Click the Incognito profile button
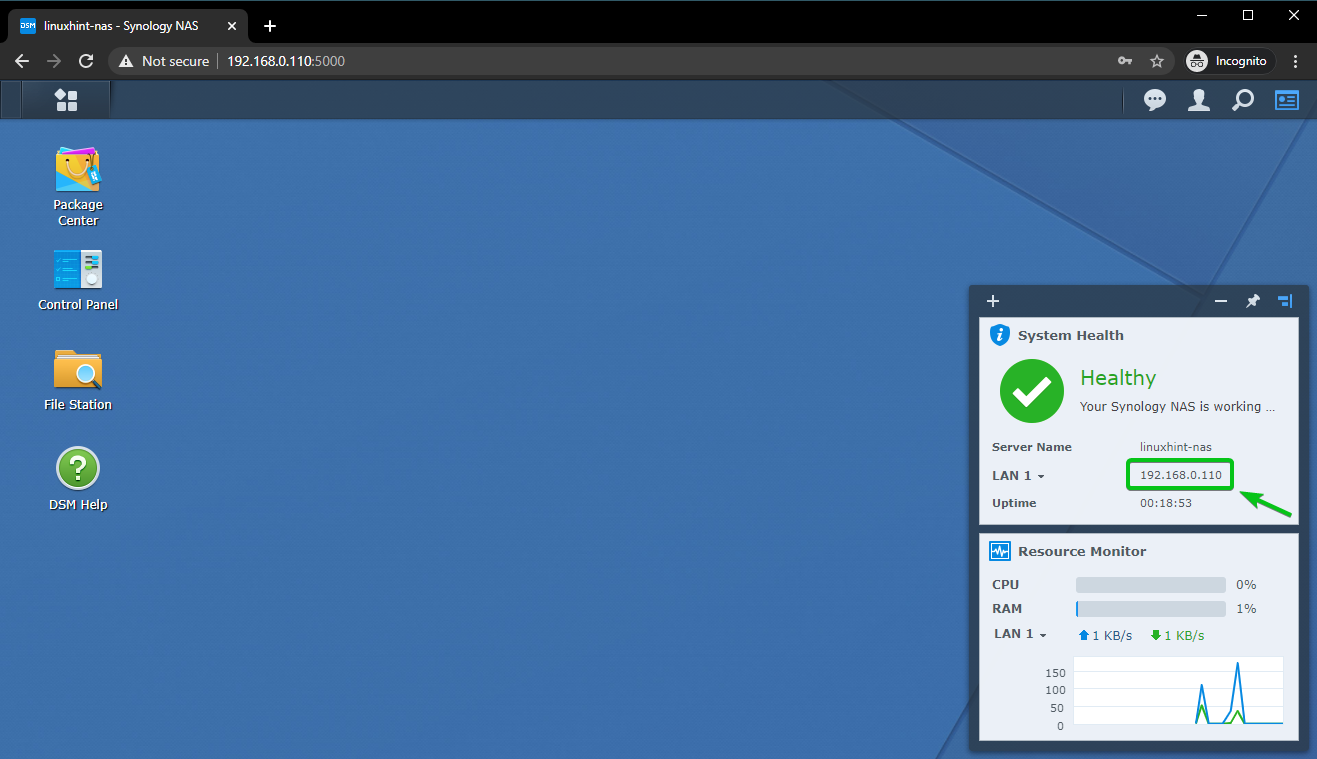The width and height of the screenshot is (1317, 759). (x=1228, y=61)
